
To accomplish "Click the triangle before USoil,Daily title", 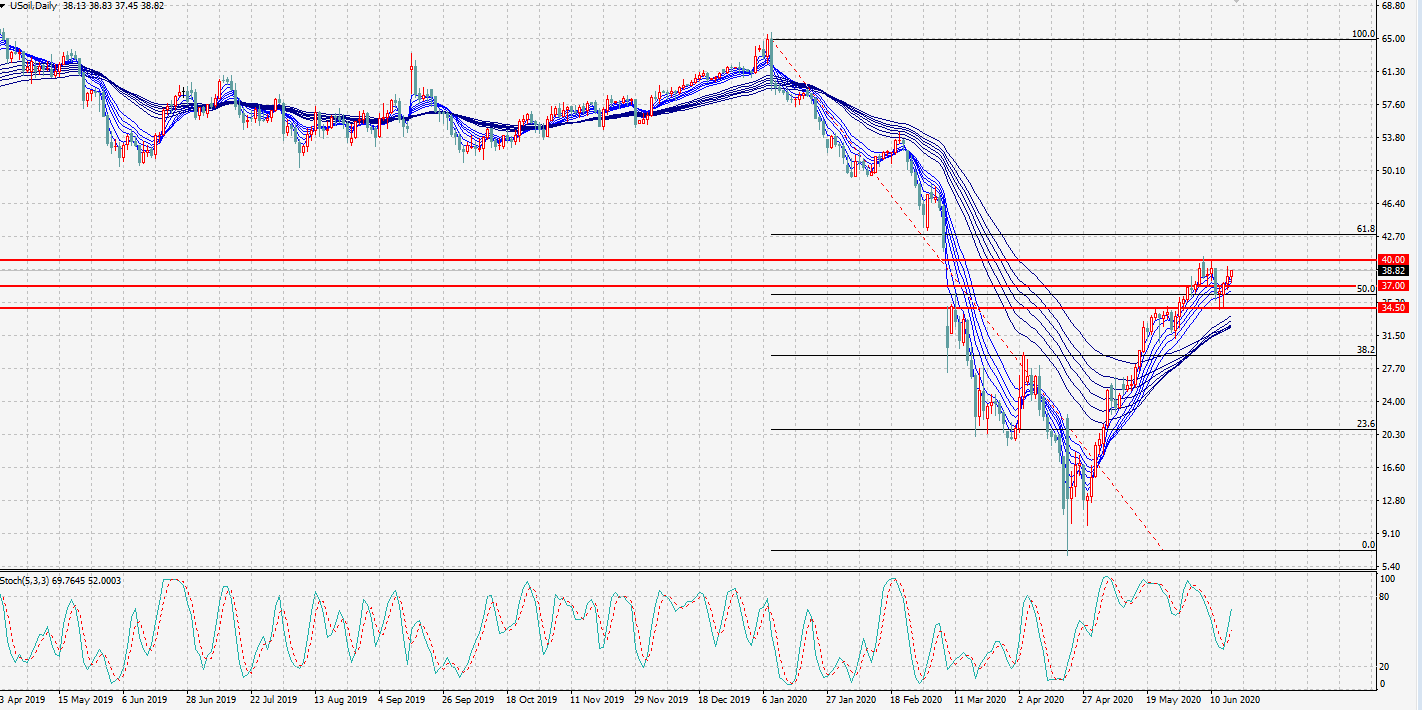I will coord(4,6).
